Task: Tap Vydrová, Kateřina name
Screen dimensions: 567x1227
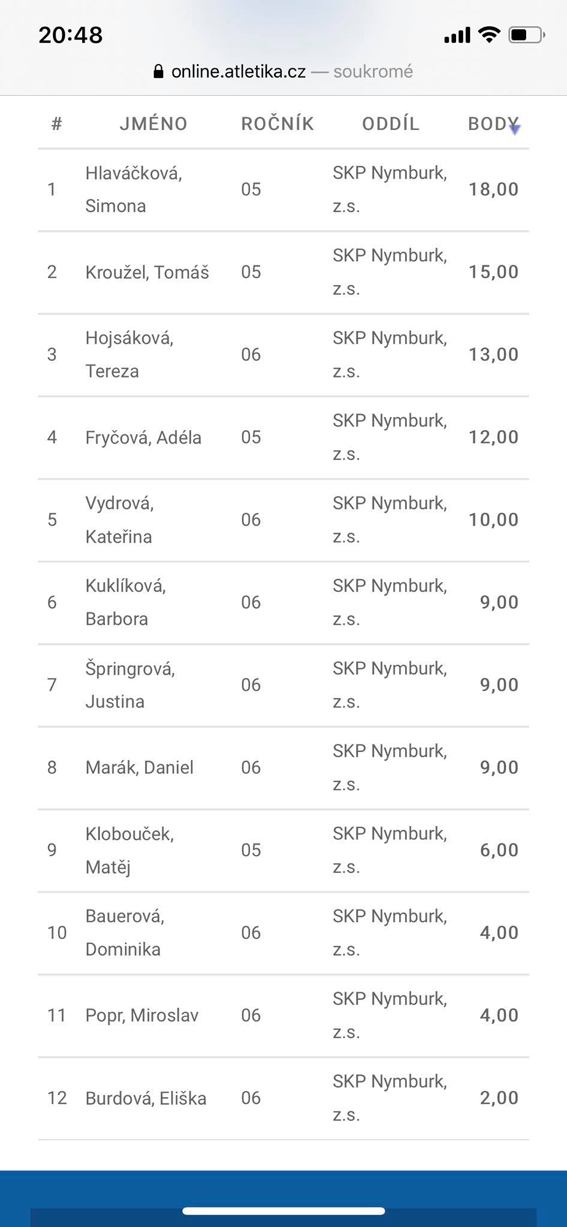Action: coord(119,520)
